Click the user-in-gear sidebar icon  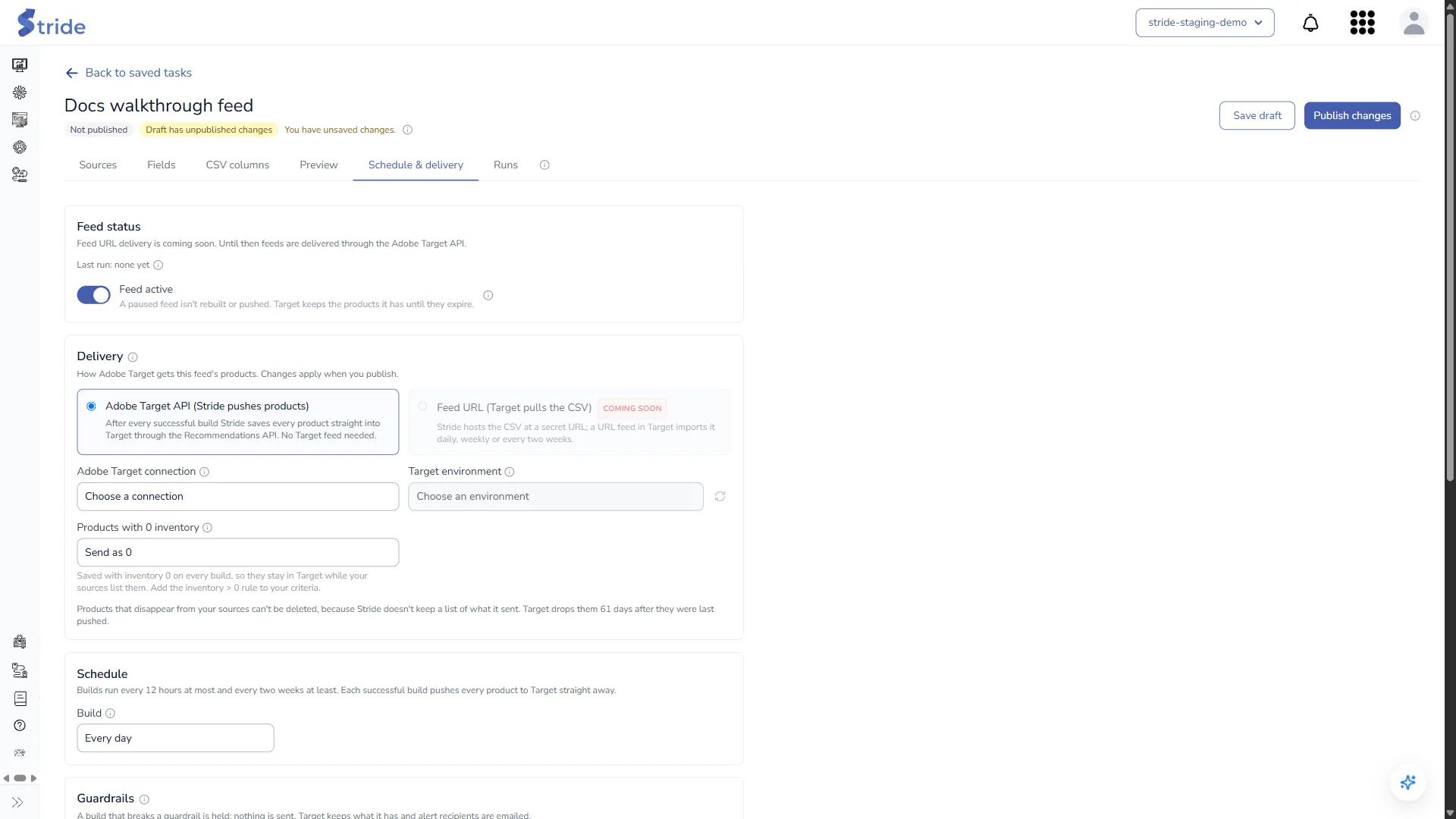click(20, 147)
